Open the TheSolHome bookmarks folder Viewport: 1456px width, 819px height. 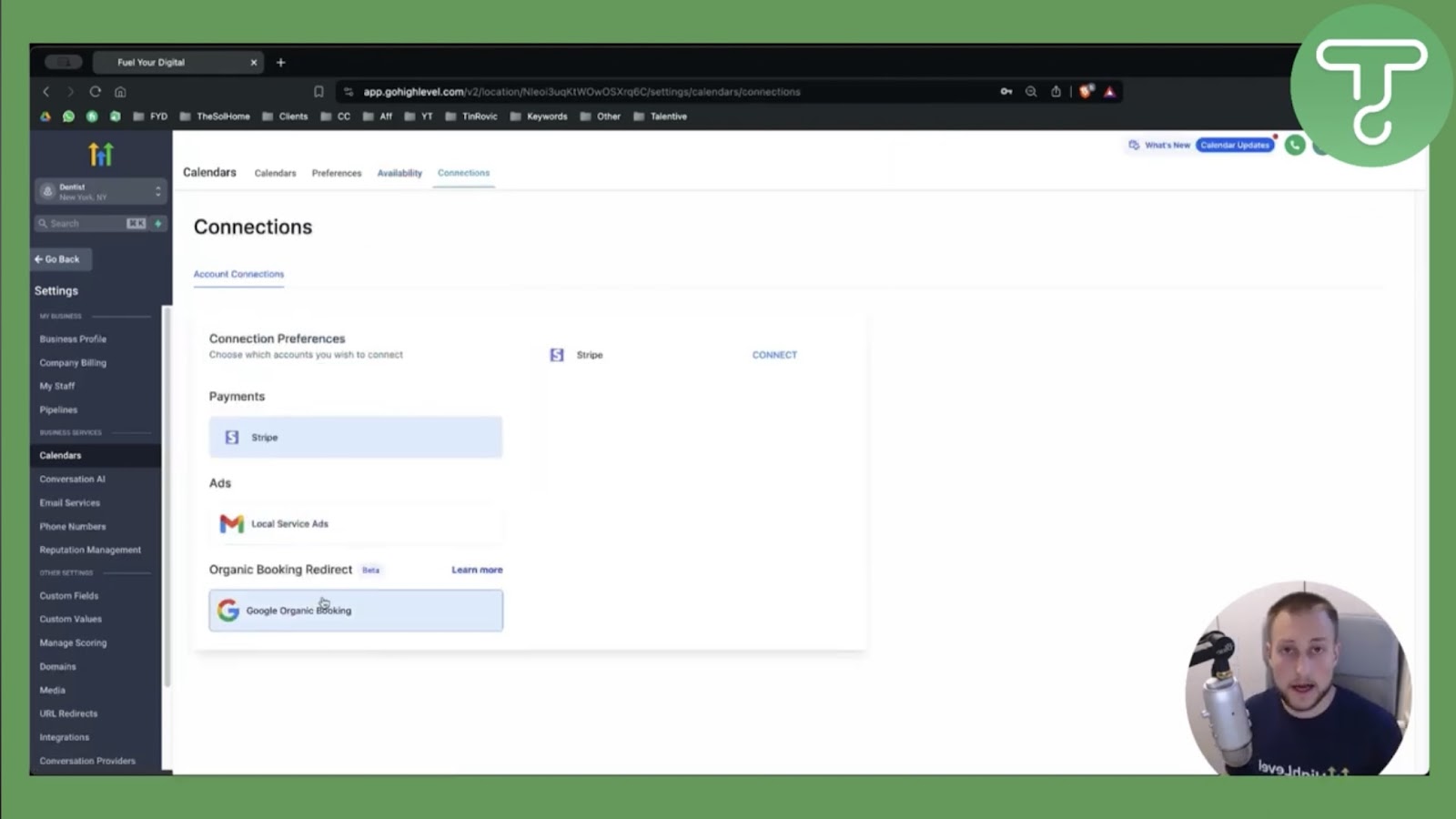pyautogui.click(x=215, y=116)
